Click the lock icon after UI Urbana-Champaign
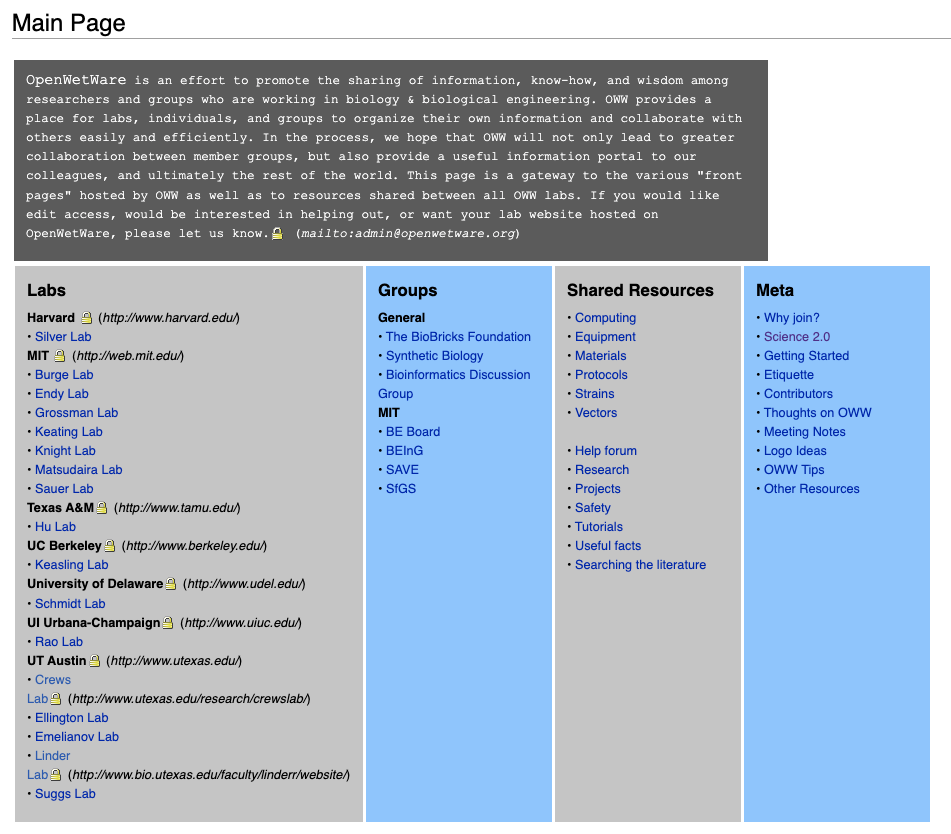 tap(168, 622)
